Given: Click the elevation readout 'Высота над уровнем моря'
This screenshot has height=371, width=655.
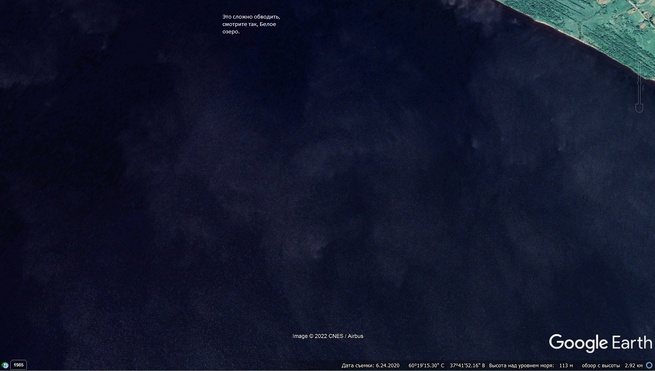Looking at the screenshot, I should tap(531, 366).
